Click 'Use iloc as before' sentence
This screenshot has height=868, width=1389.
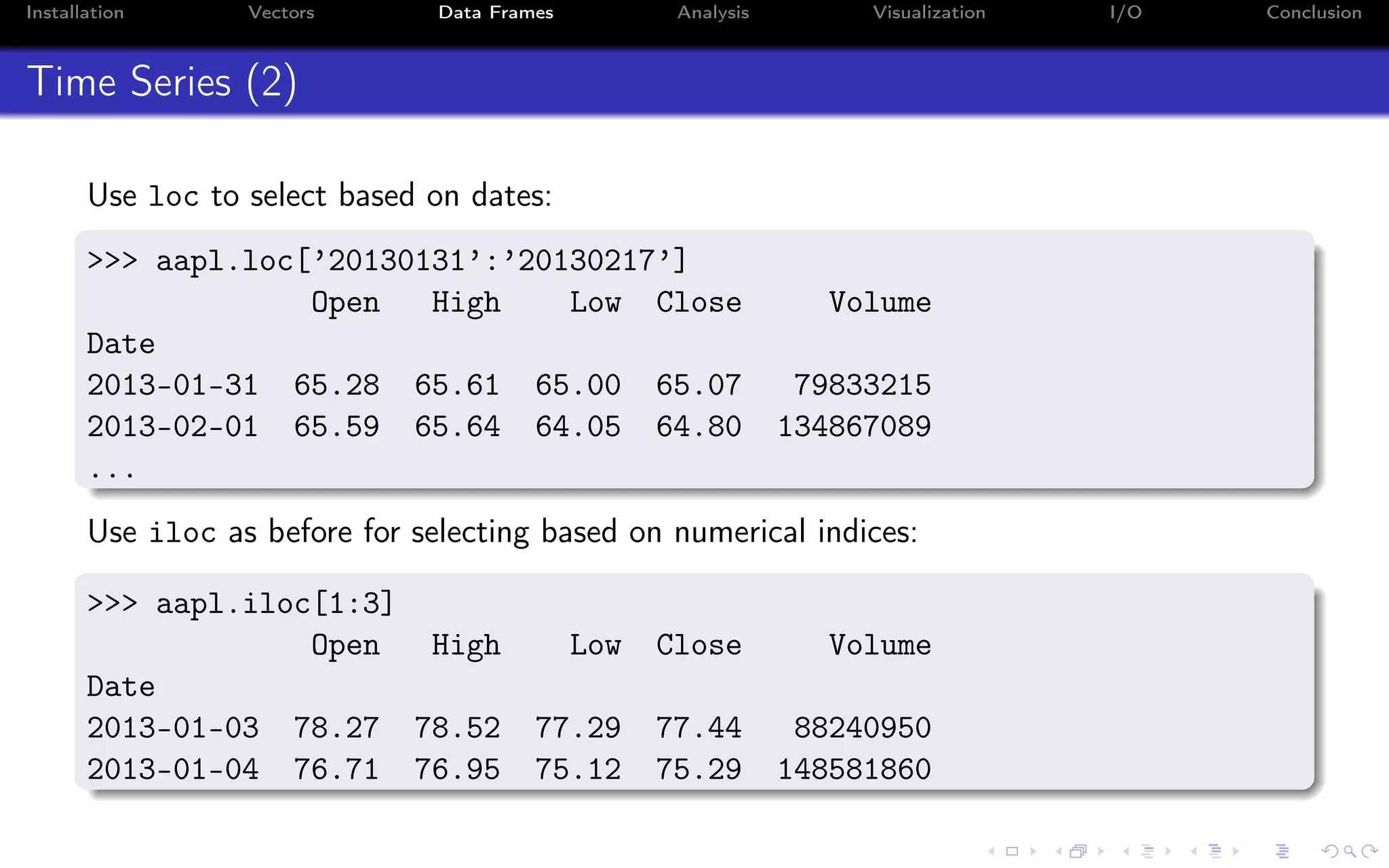[x=503, y=531]
